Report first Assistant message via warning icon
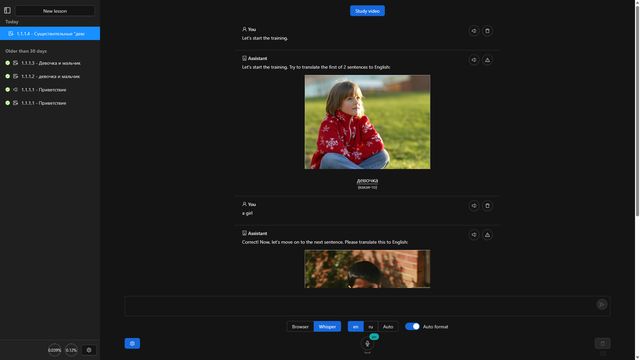Image resolution: width=640 pixels, height=360 pixels. (487, 60)
